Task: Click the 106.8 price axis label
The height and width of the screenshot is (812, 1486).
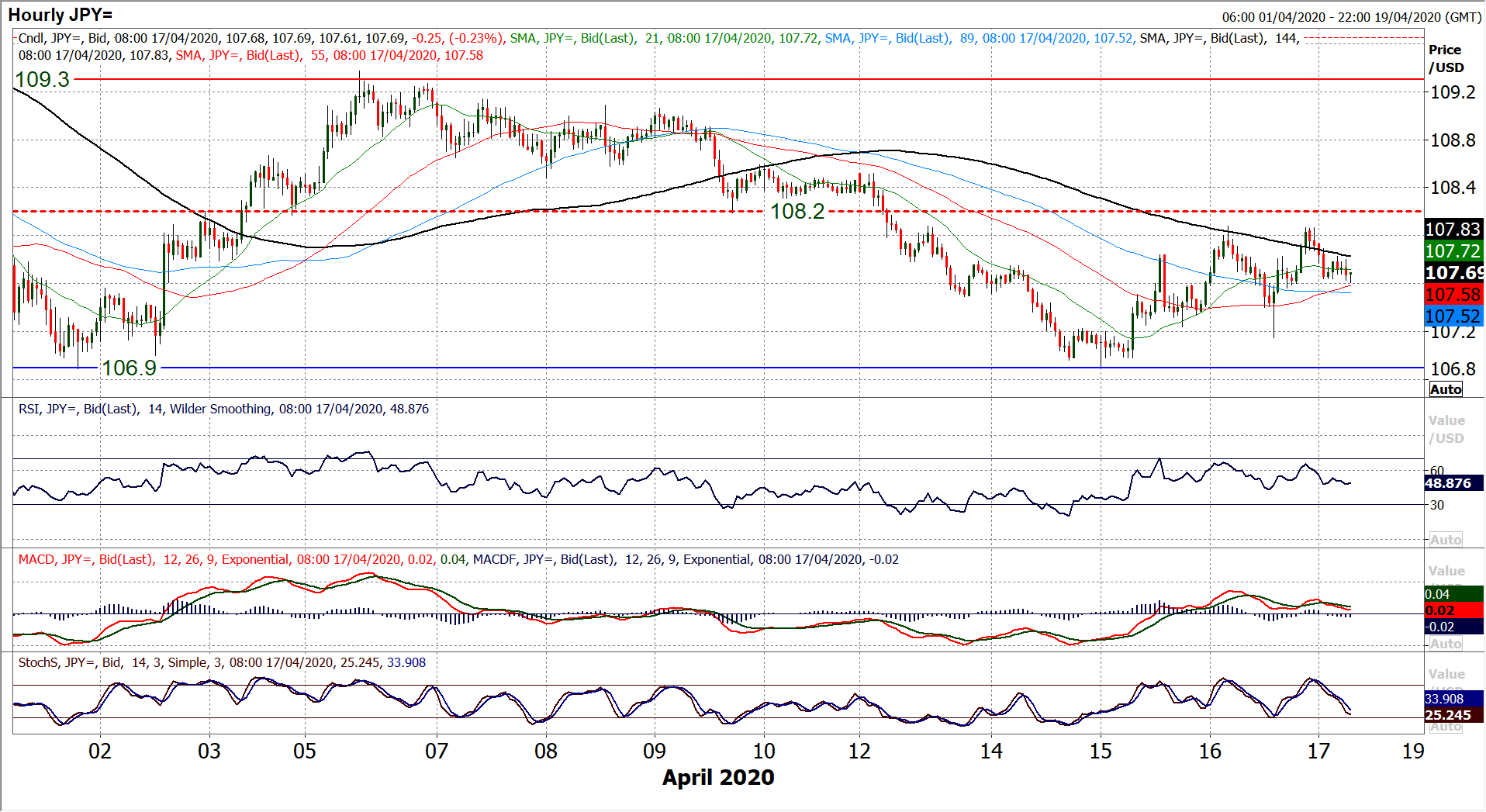Action: [1453, 368]
